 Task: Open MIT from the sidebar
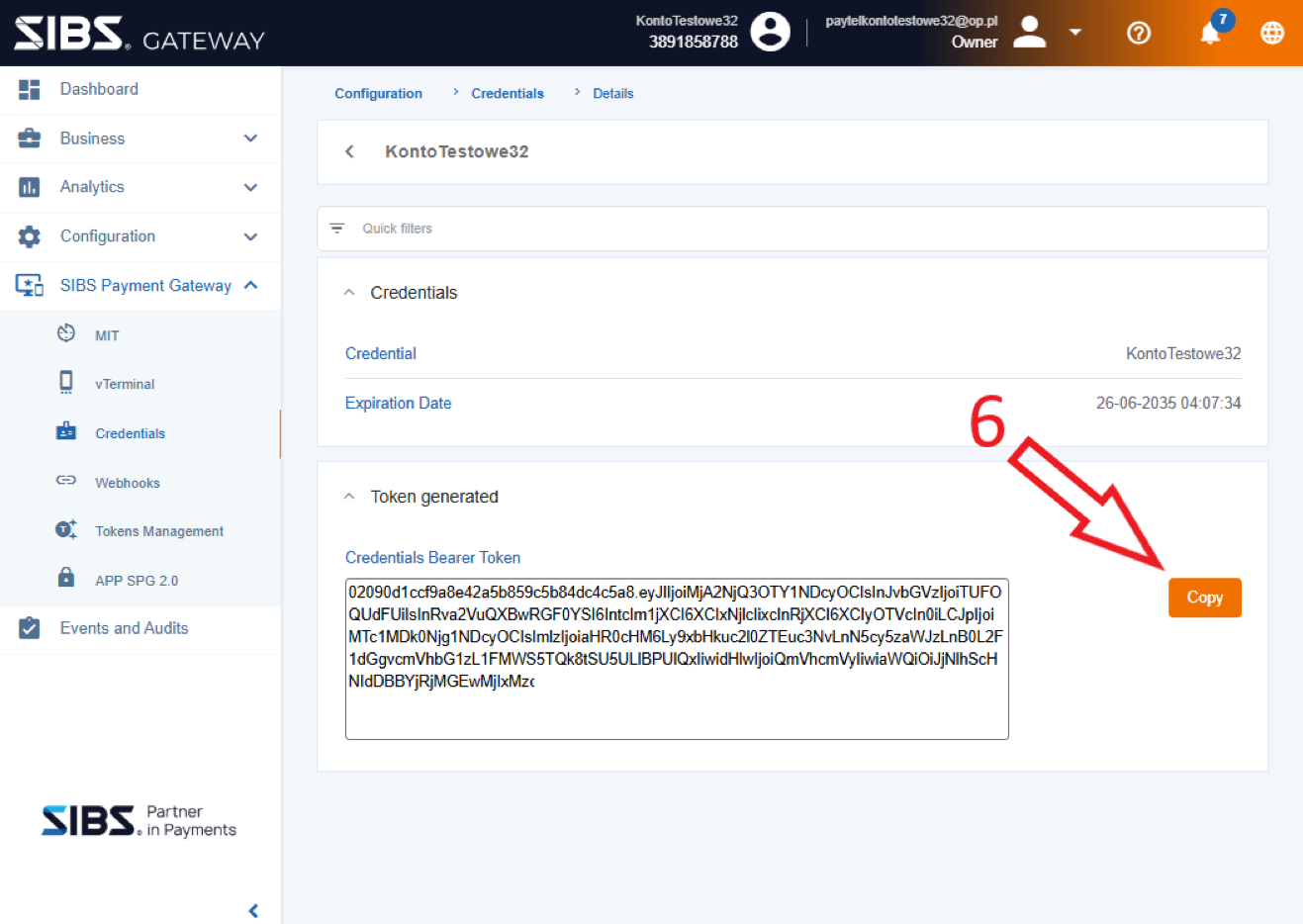click(107, 335)
